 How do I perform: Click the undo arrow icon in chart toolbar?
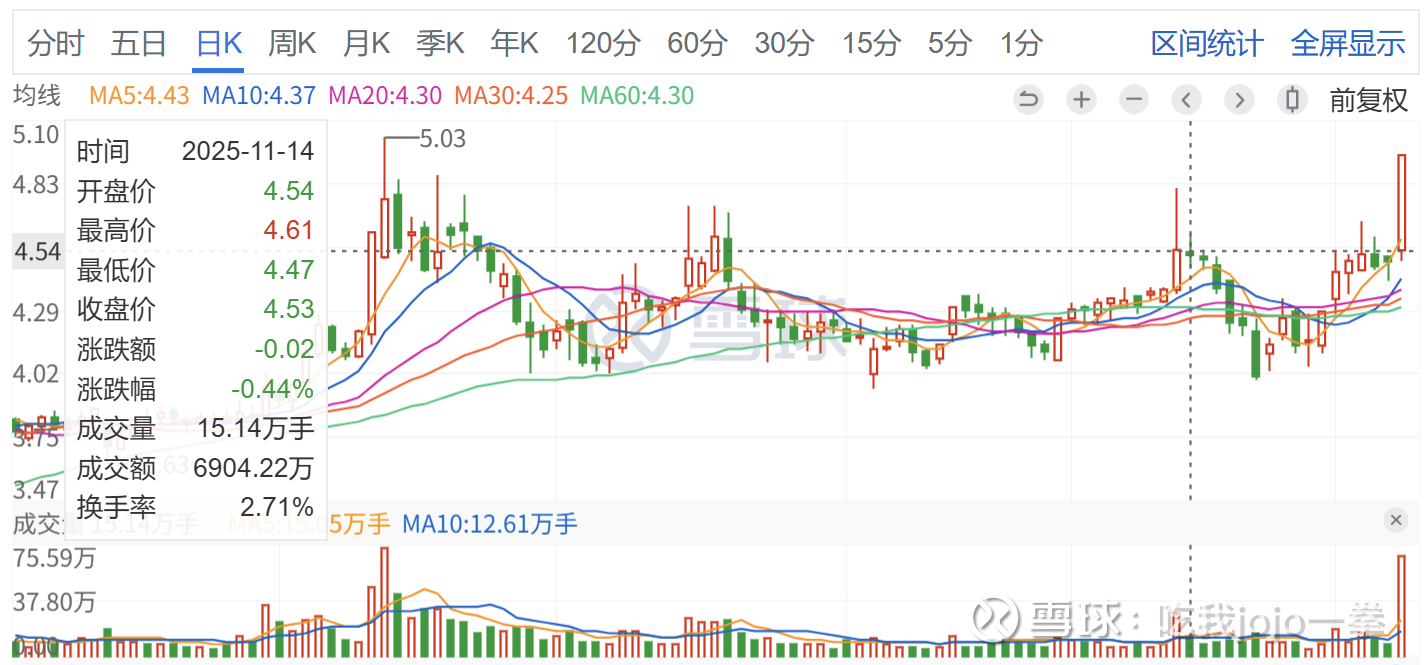[1028, 99]
